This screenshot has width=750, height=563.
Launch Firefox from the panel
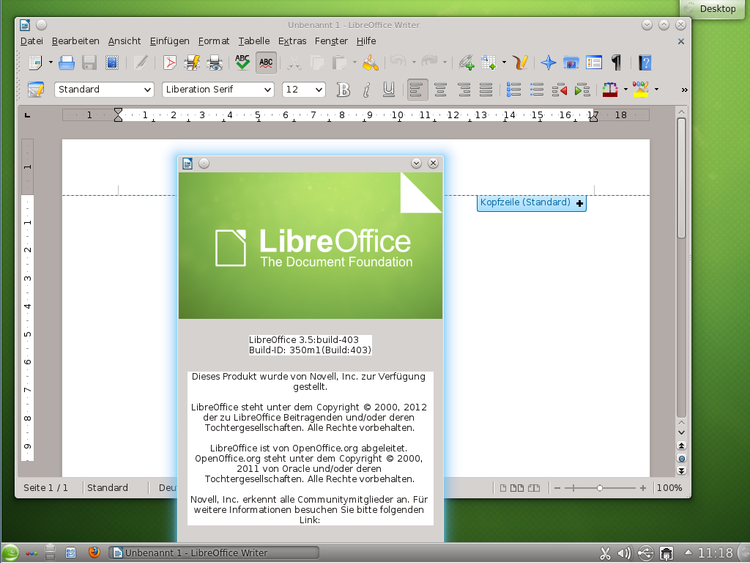point(94,552)
